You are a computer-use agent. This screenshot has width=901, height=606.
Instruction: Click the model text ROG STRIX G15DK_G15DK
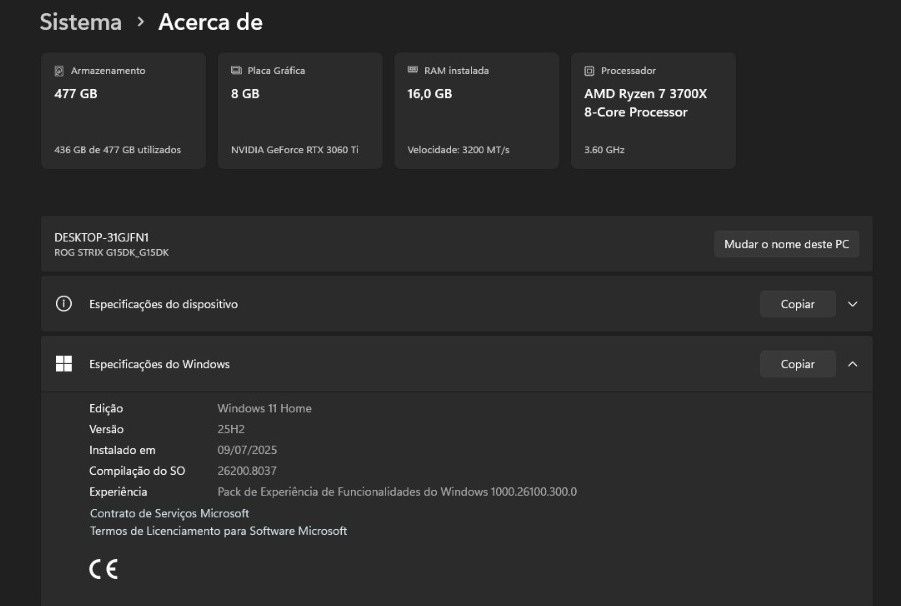click(x=111, y=252)
